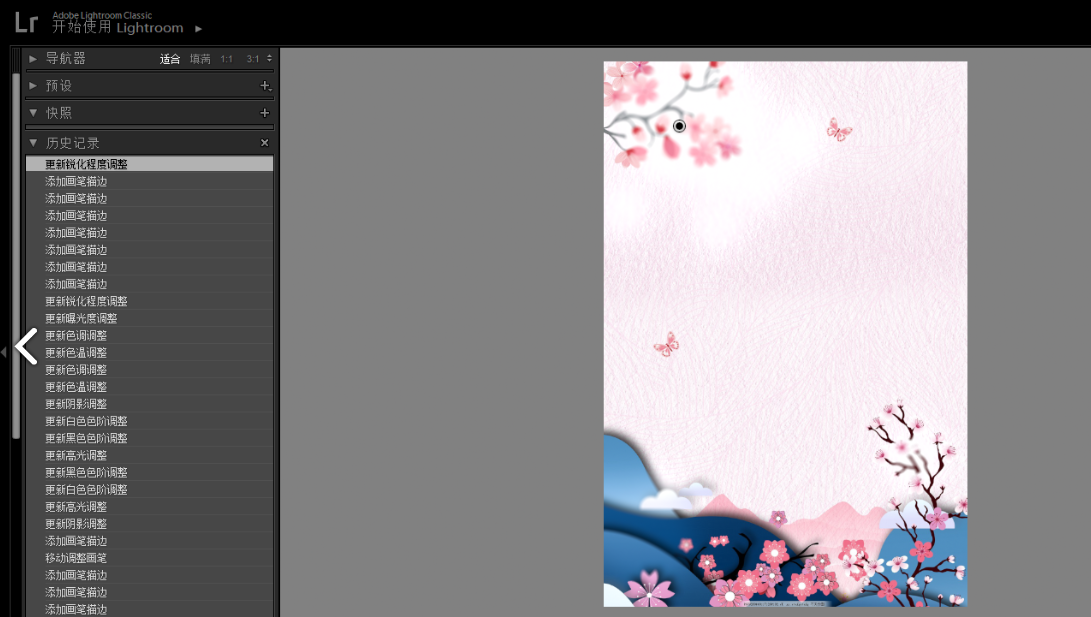Click the arrow next to 开始使用 Lightroom

(x=199, y=29)
